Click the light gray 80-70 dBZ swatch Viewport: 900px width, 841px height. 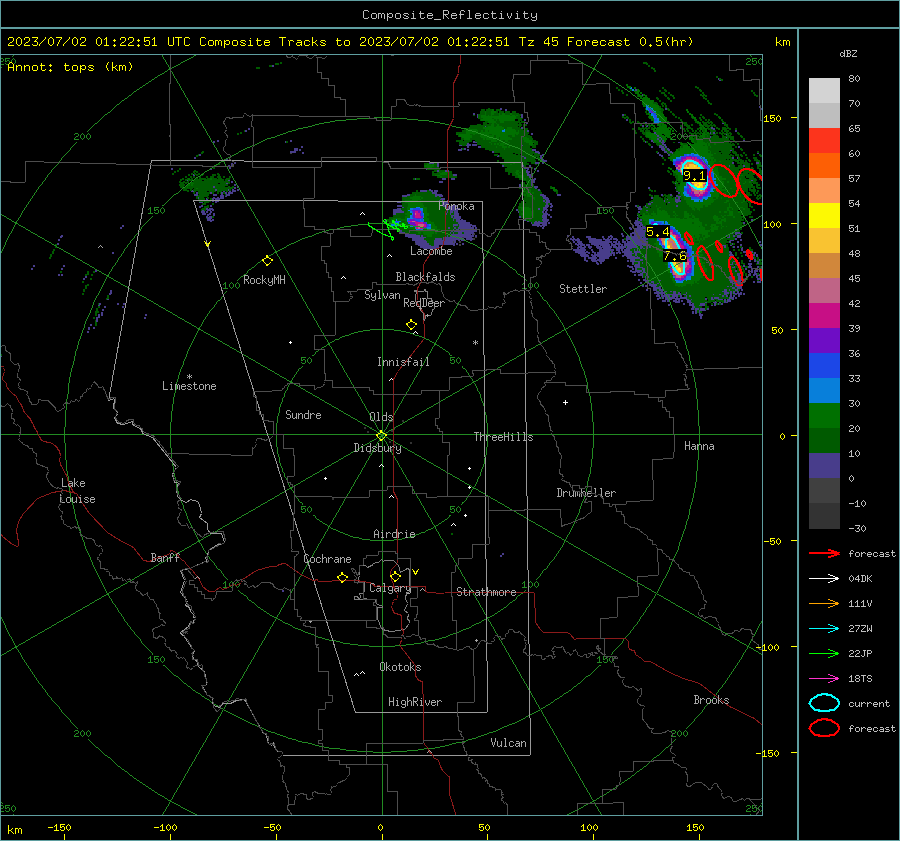824,91
